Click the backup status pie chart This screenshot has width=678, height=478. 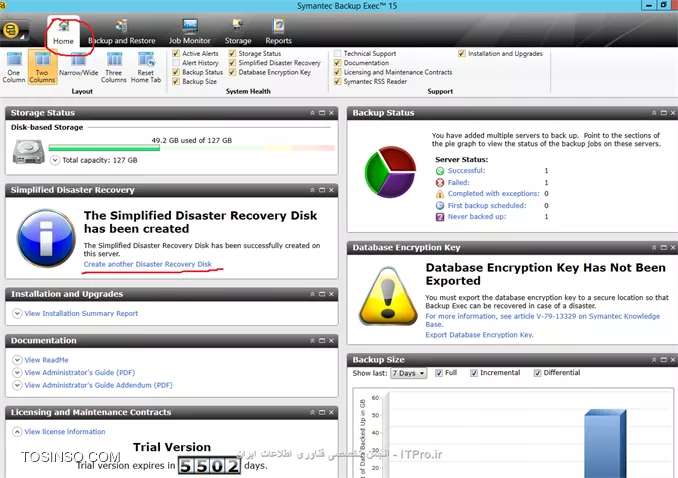tap(390, 172)
